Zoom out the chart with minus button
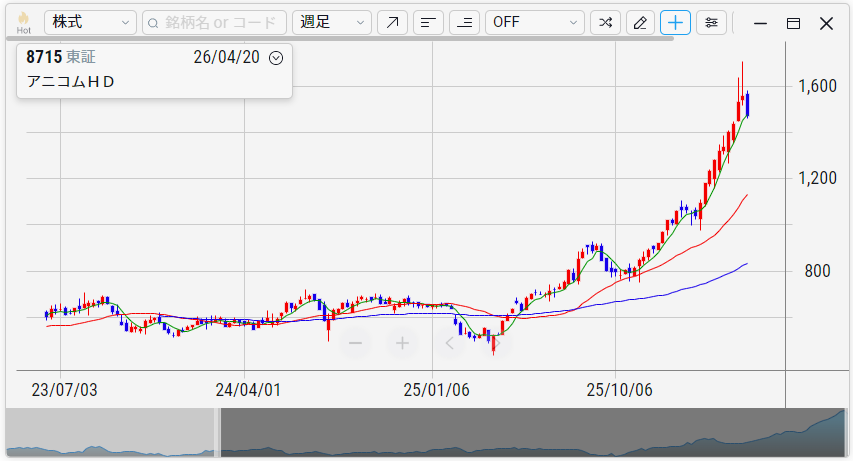Screen dimensions: 853x461 coord(355,343)
